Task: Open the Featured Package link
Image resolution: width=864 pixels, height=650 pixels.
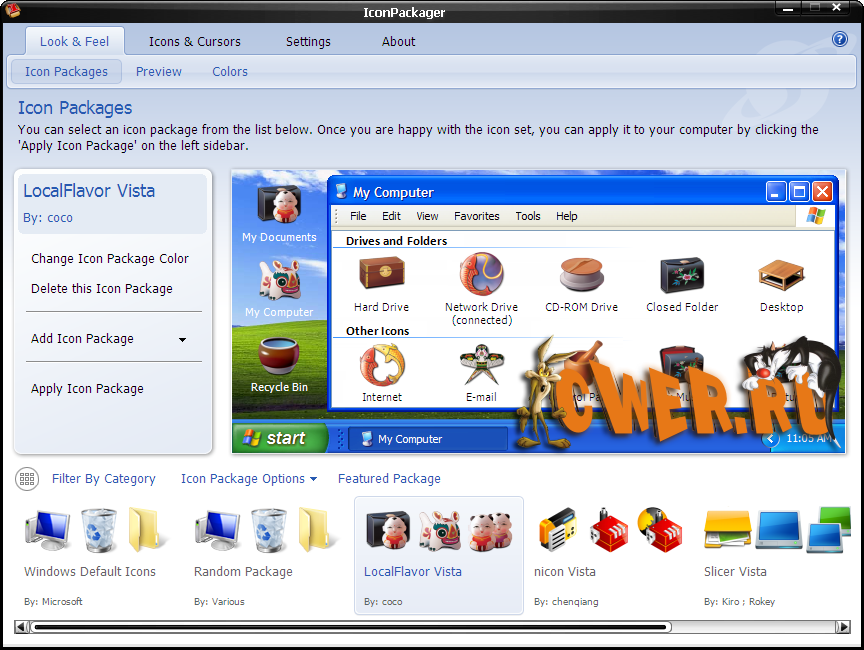Action: click(389, 479)
